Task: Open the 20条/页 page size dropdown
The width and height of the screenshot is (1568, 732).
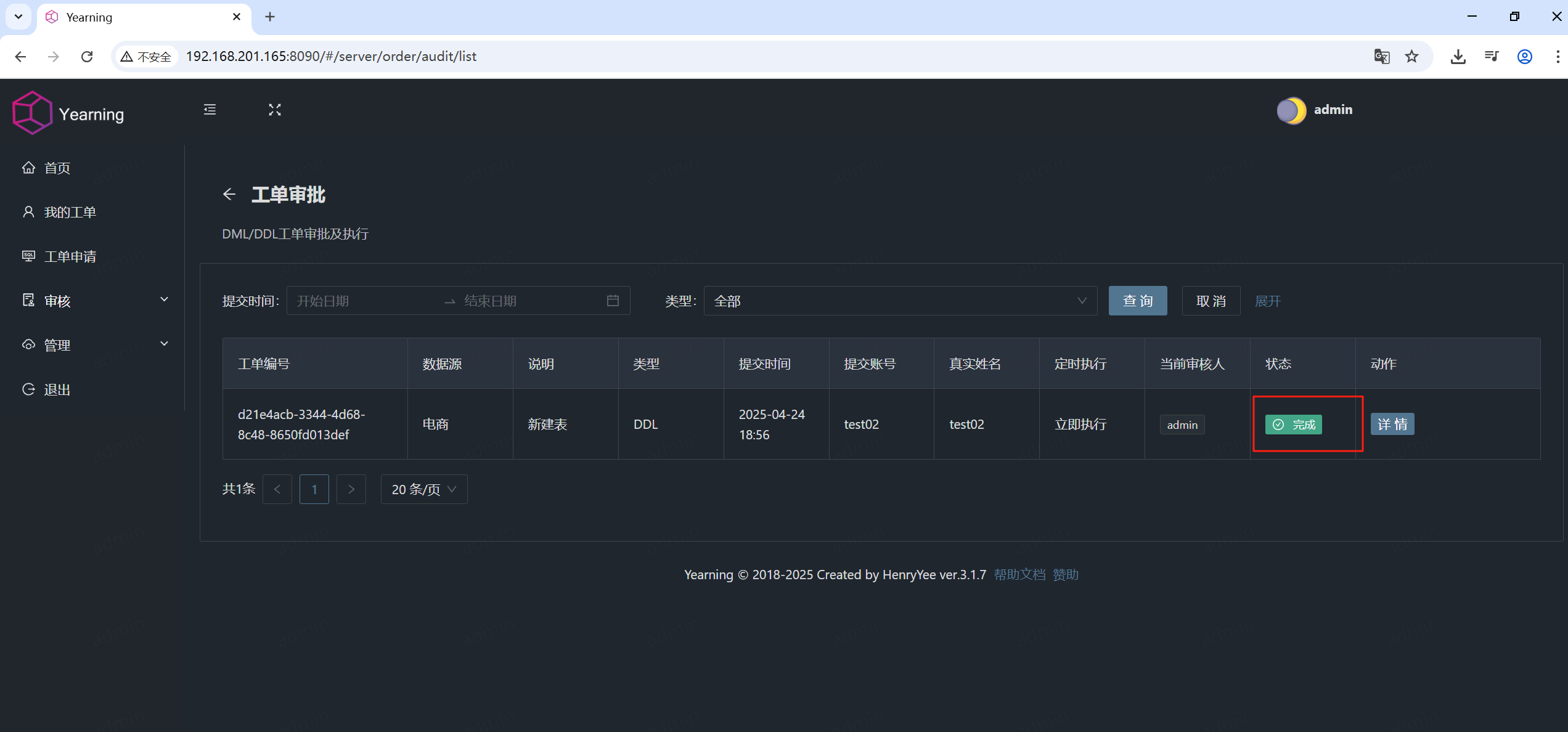Action: point(423,489)
